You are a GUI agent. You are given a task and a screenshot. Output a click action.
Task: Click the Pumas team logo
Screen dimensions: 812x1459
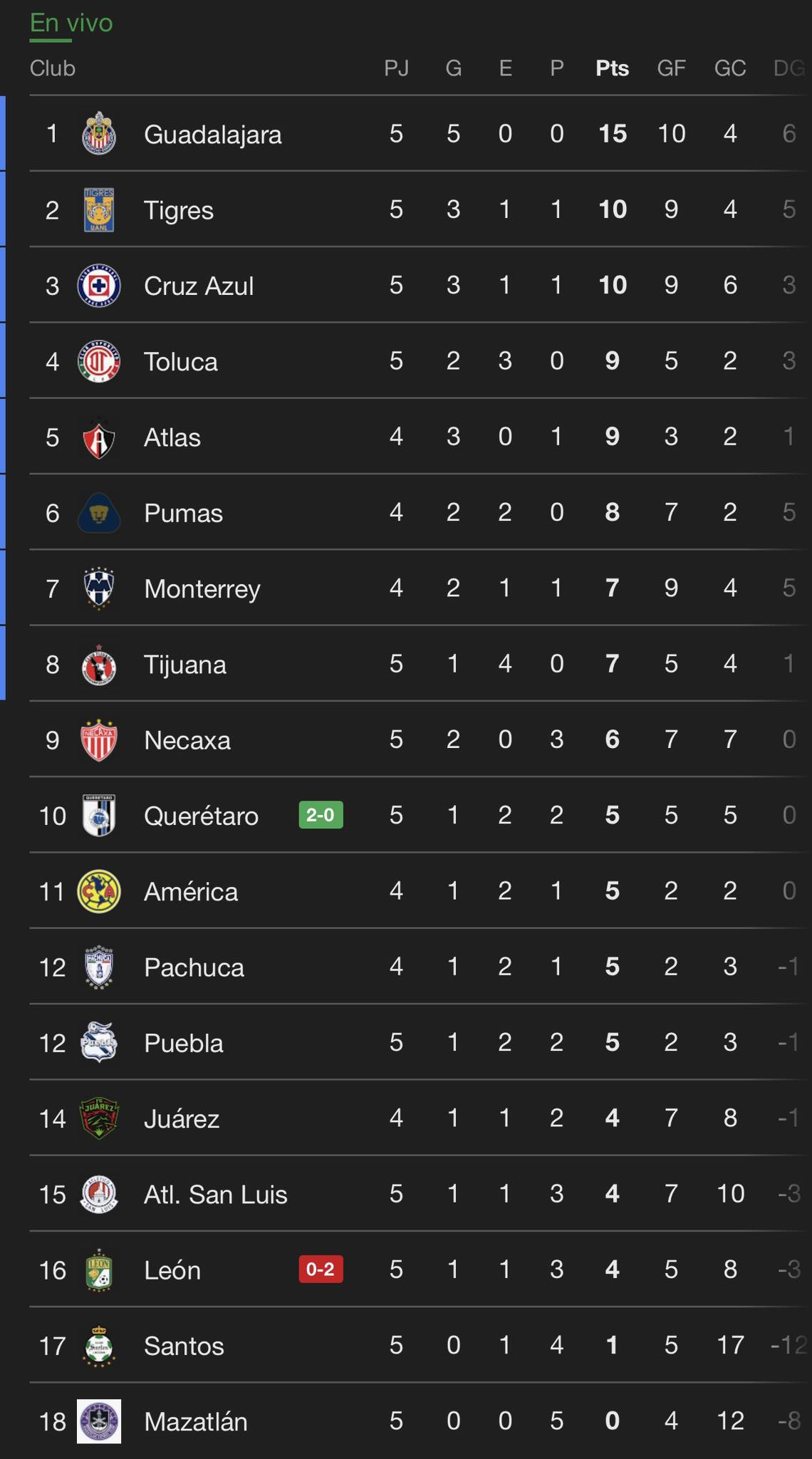(x=98, y=513)
